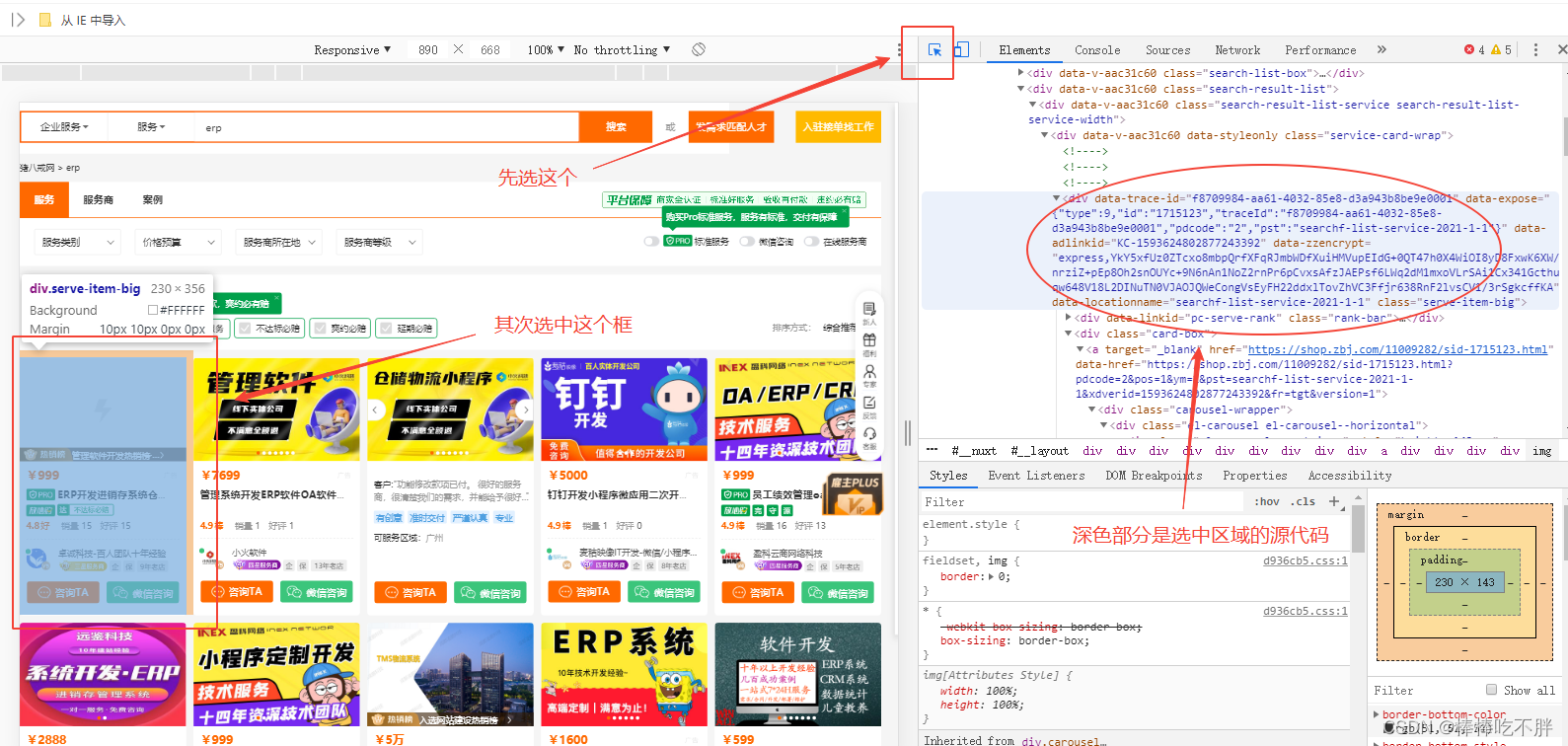Screen dimensions: 1568x746
Task: Open the 服务类别 filter dropdown
Action: (x=77, y=242)
